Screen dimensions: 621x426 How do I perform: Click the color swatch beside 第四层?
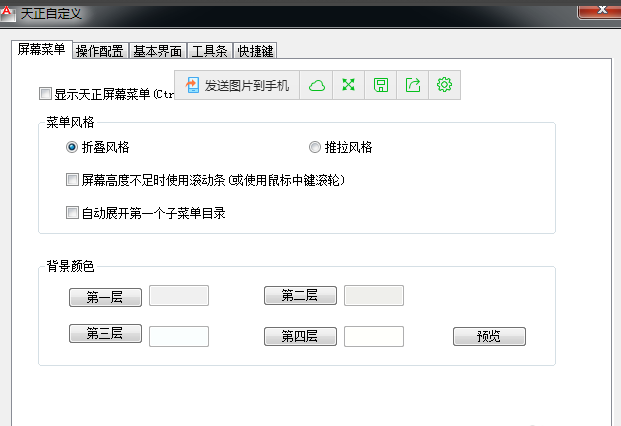374,337
